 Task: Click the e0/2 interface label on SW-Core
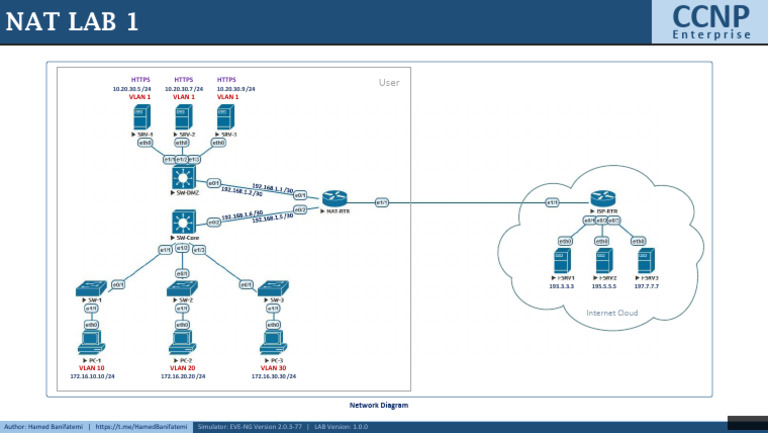pos(214,222)
